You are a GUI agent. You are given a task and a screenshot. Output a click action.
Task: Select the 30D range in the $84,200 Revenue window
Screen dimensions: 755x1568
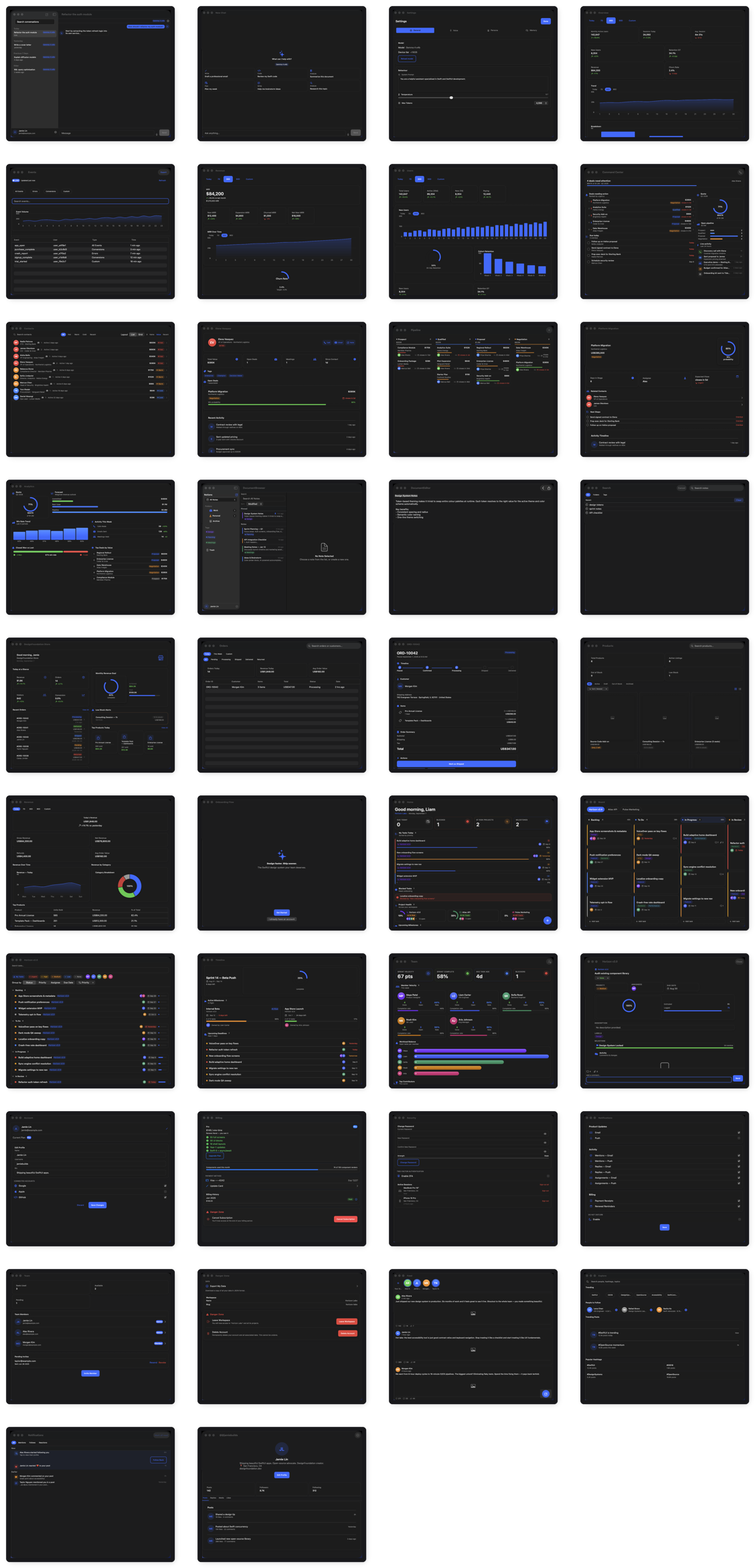pos(228,179)
